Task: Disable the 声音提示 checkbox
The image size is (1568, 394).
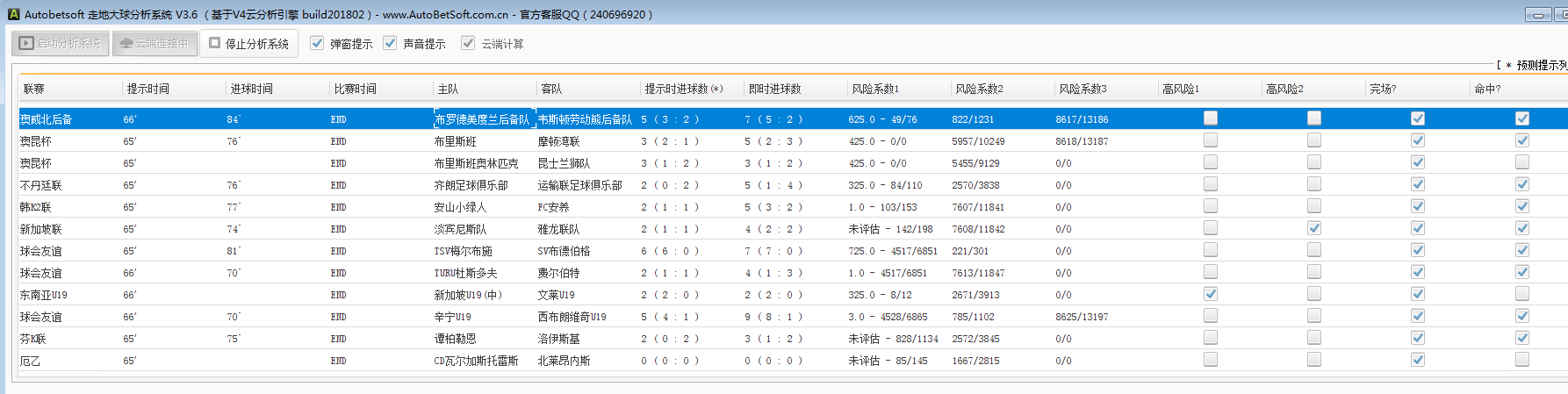Action: pyautogui.click(x=390, y=43)
